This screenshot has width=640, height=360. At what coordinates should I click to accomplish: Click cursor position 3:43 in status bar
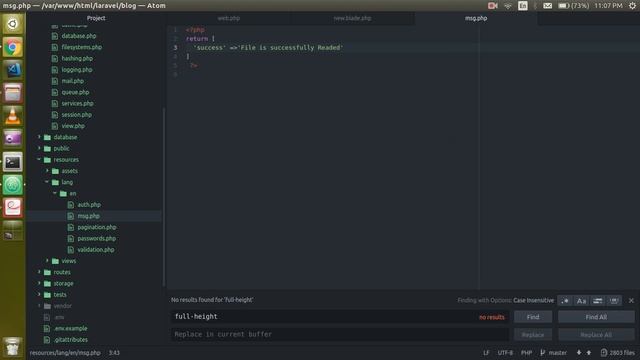[x=114, y=353]
